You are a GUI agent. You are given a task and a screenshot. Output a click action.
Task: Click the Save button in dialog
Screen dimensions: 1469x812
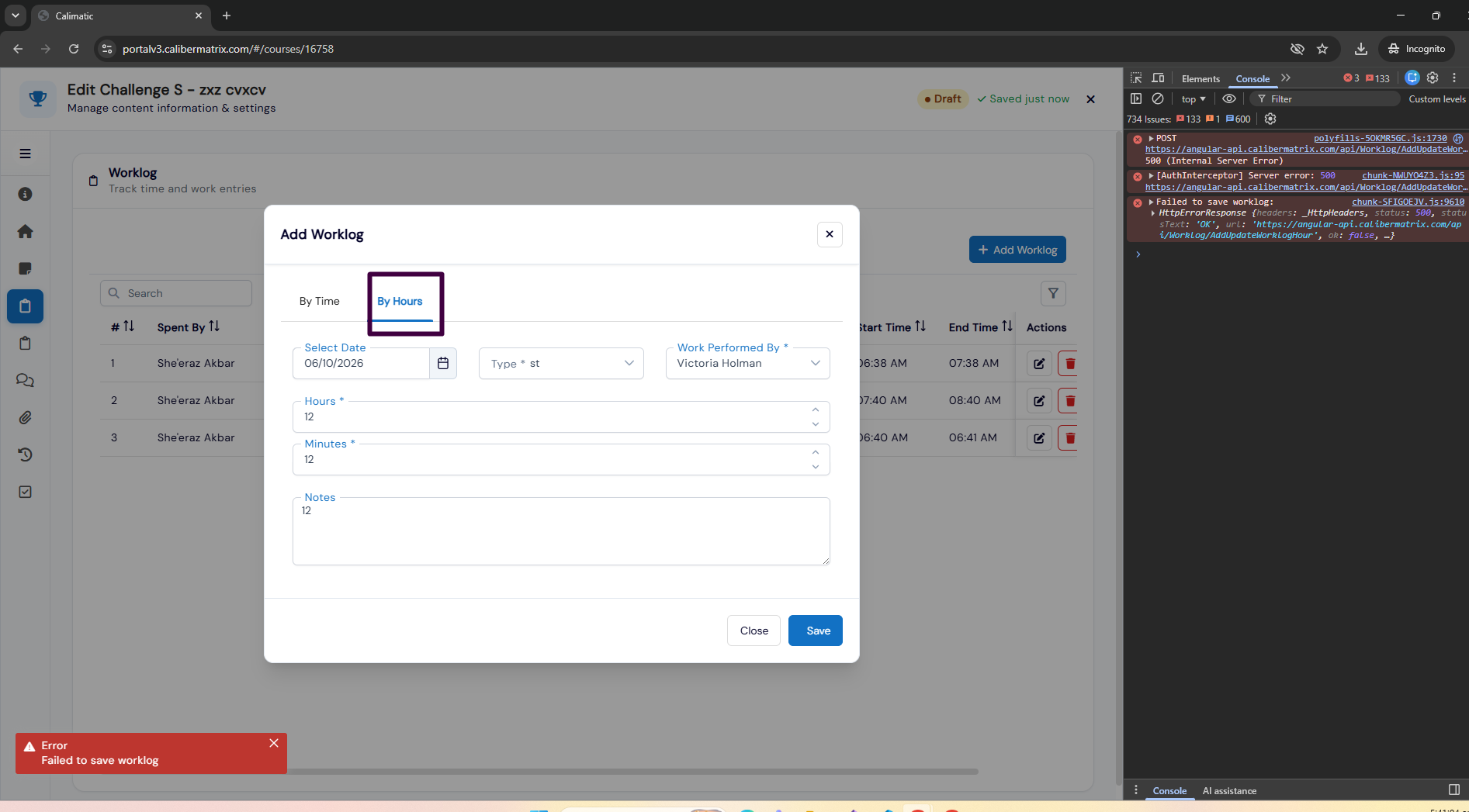tap(816, 631)
